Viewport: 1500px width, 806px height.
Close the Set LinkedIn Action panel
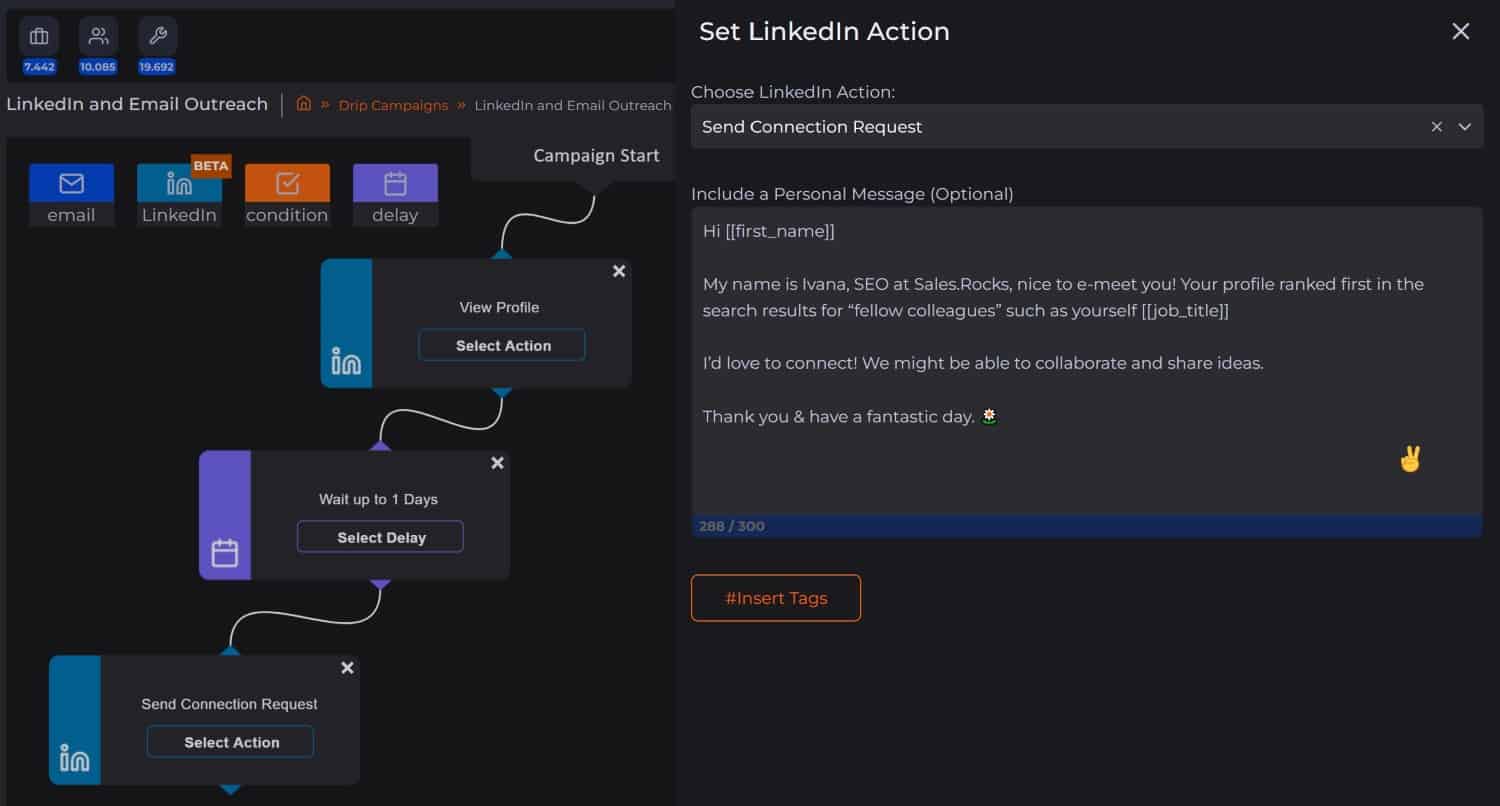pyautogui.click(x=1460, y=32)
